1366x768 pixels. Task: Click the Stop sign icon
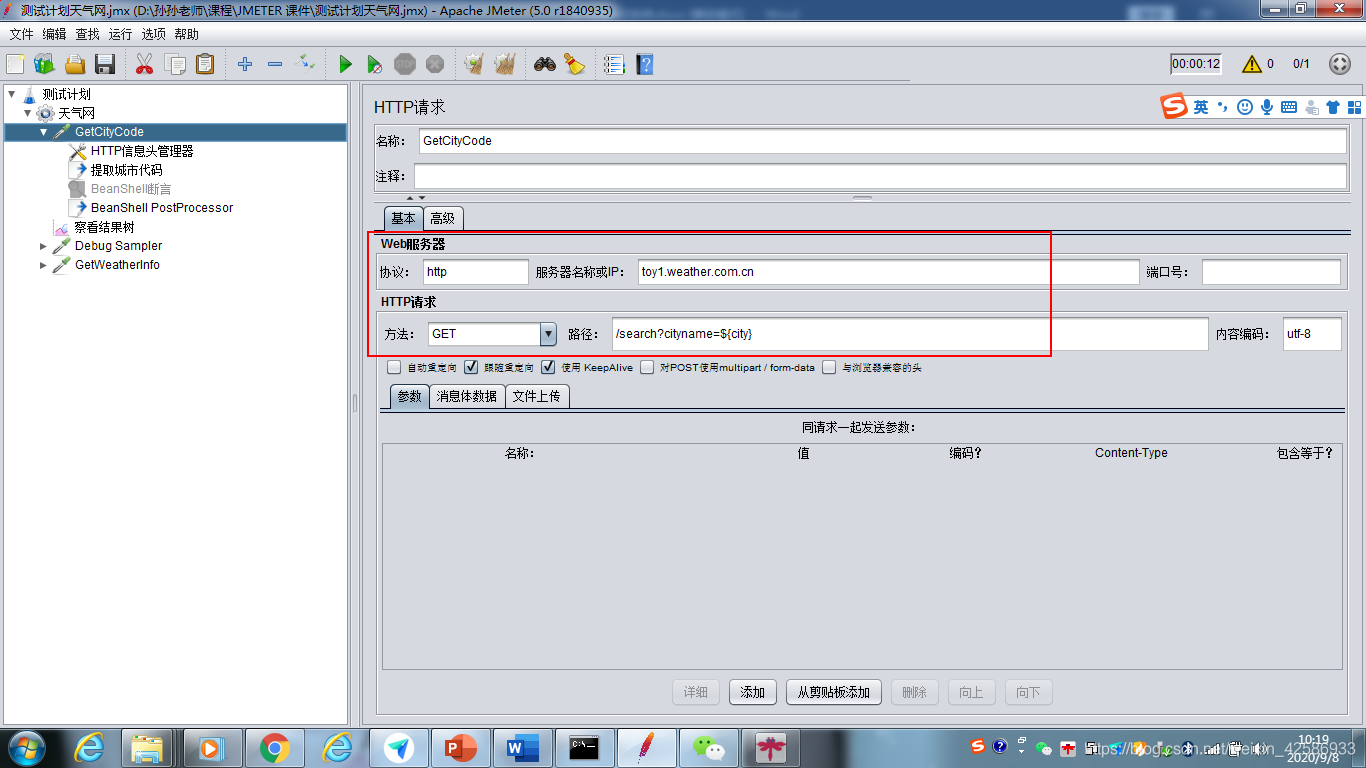click(404, 64)
